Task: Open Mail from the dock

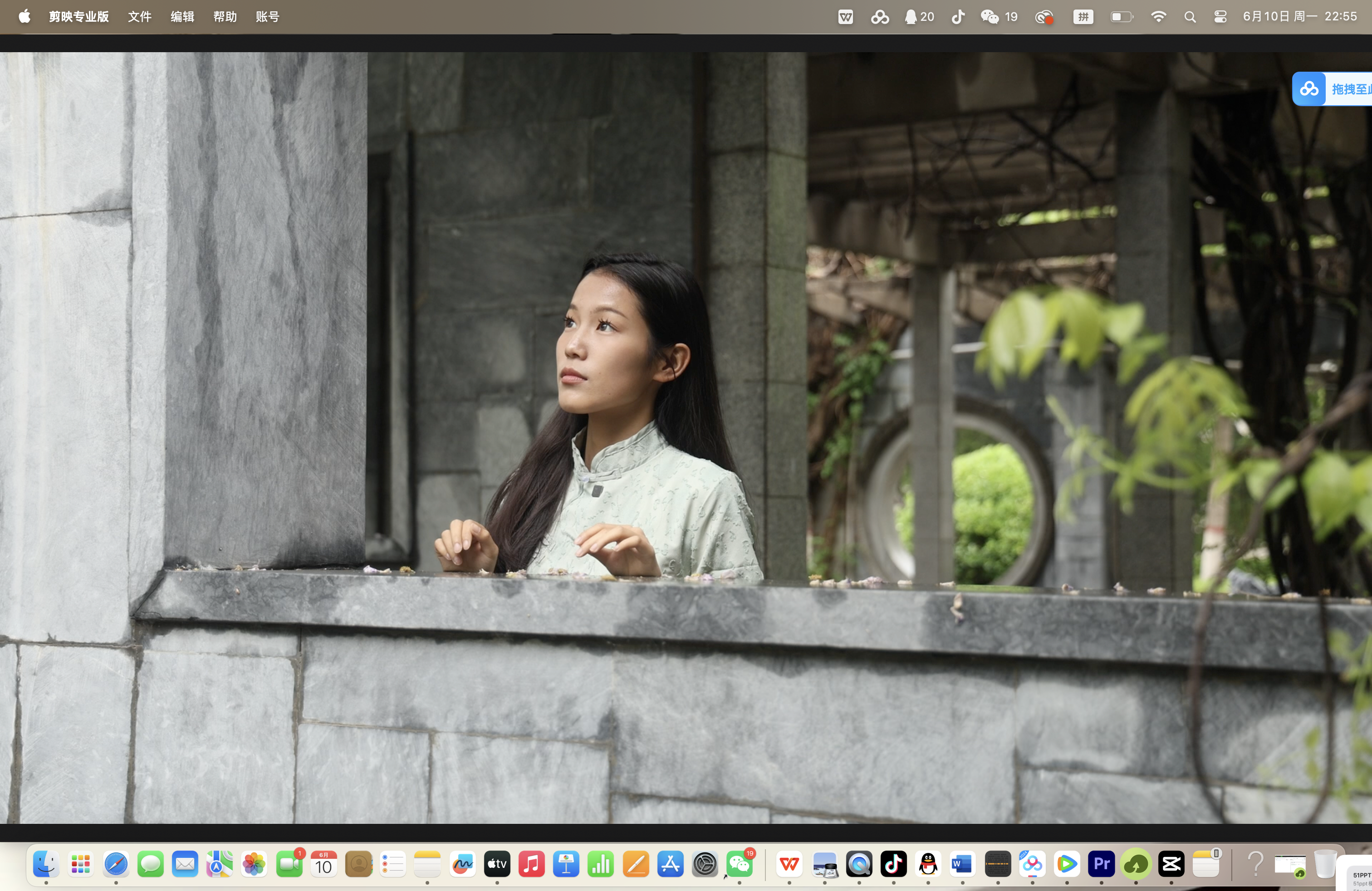Action: pyautogui.click(x=185, y=865)
